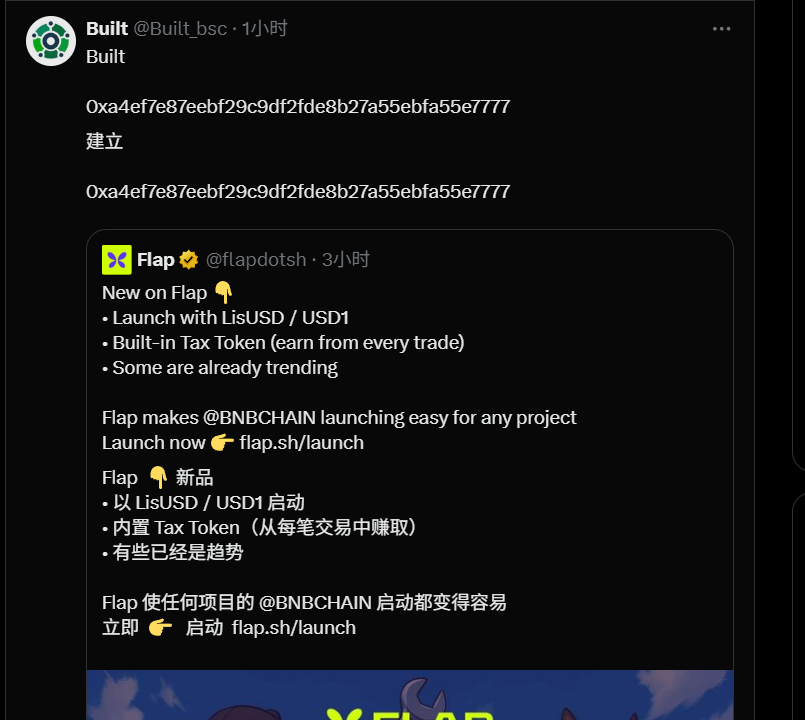Click the second 0xa4ef7e87 contract address
805x720 pixels.
[298, 192]
